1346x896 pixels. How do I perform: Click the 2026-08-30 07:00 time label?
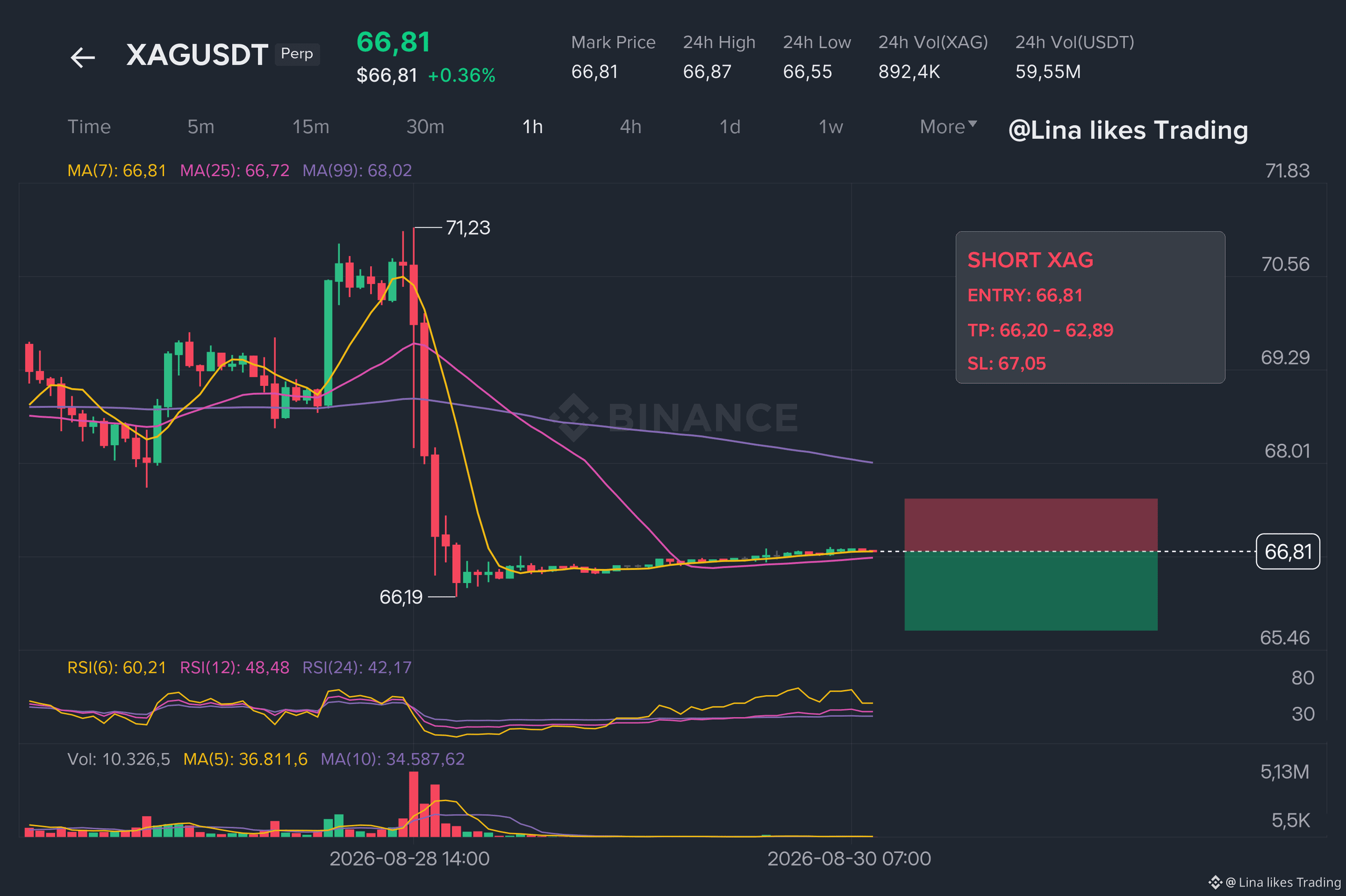(849, 858)
